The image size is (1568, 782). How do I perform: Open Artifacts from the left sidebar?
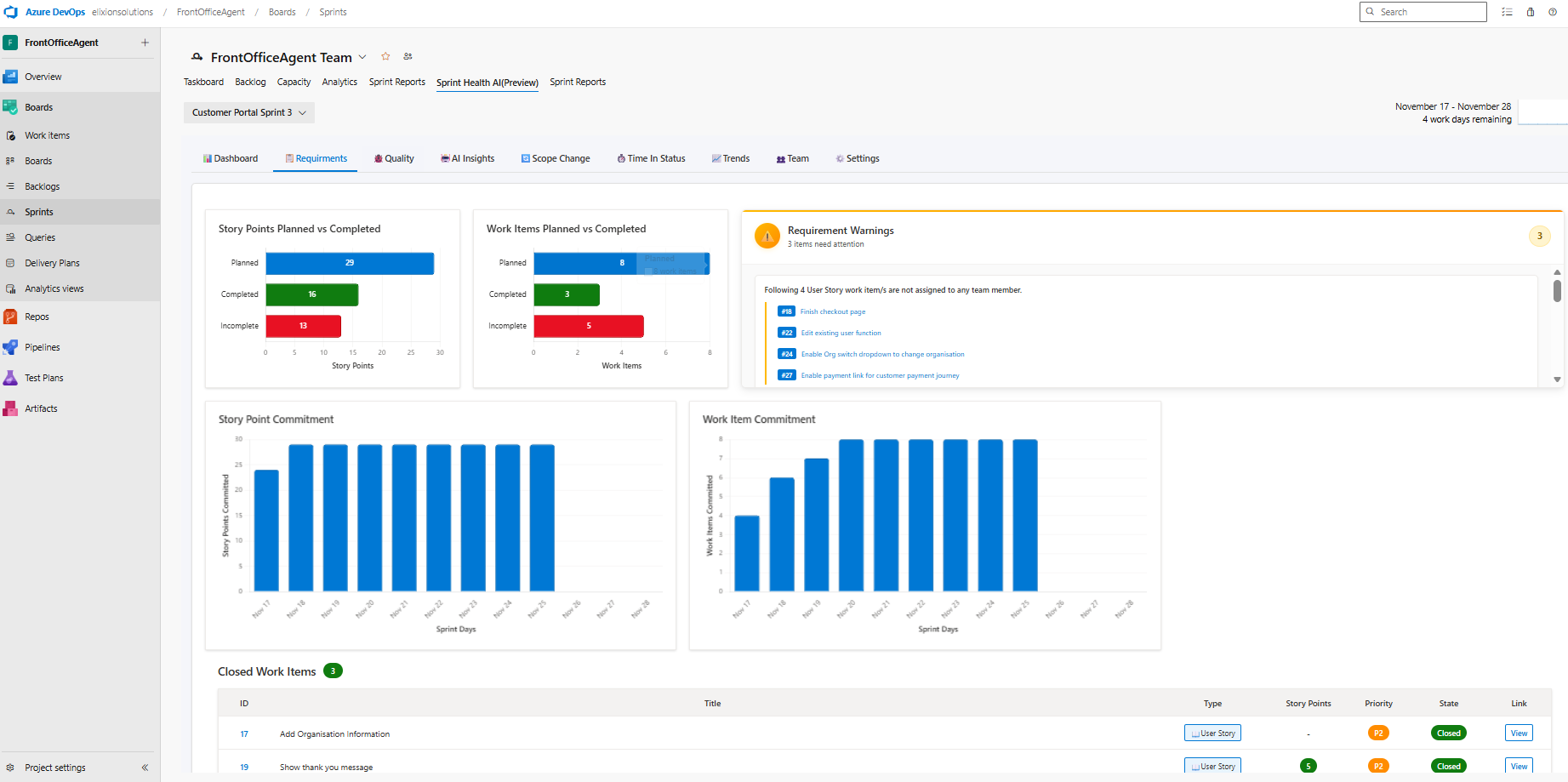41,408
